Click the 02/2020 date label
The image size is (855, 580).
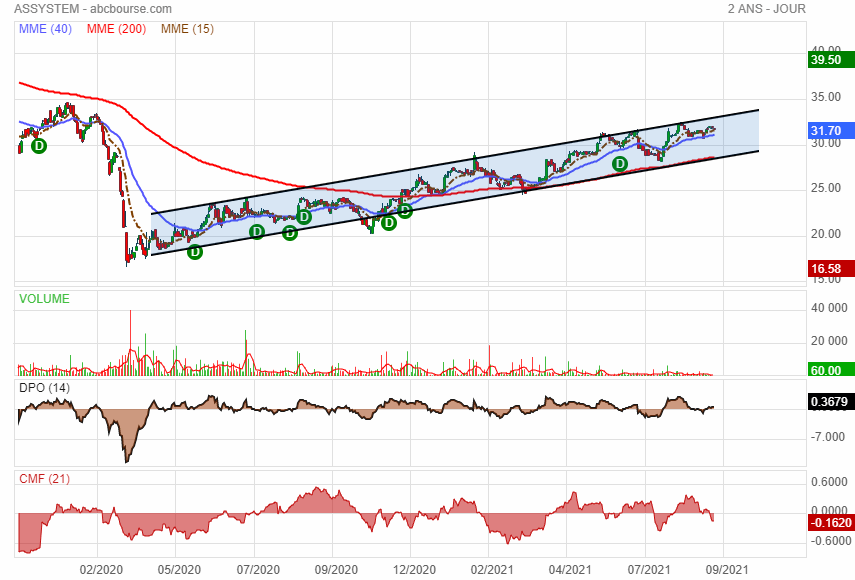[101, 570]
